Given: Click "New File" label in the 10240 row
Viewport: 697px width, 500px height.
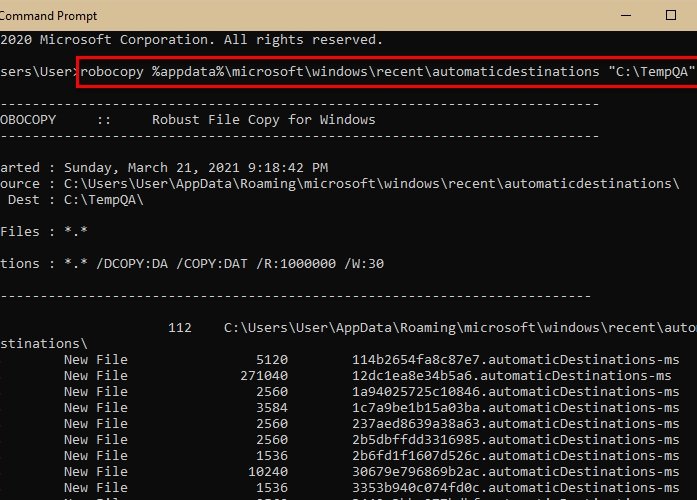Looking at the screenshot, I should (x=96, y=472).
